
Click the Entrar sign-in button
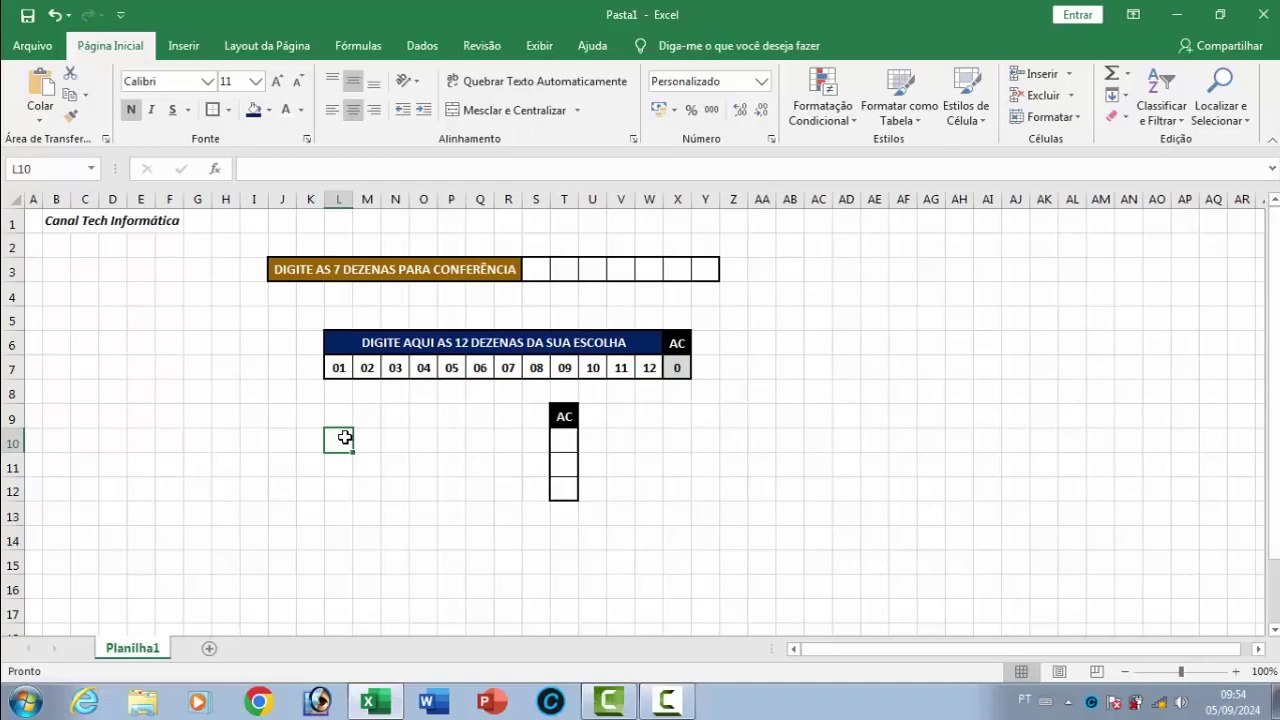1078,15
